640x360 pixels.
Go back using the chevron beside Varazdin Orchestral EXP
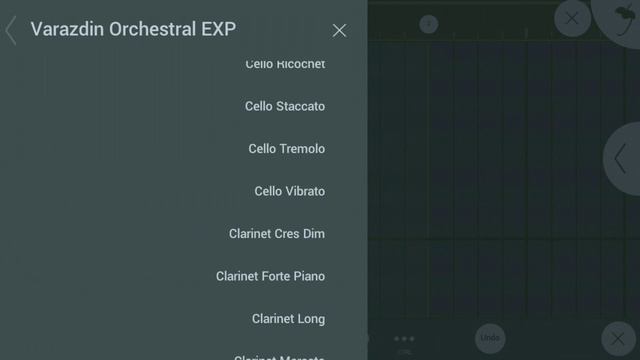11,30
